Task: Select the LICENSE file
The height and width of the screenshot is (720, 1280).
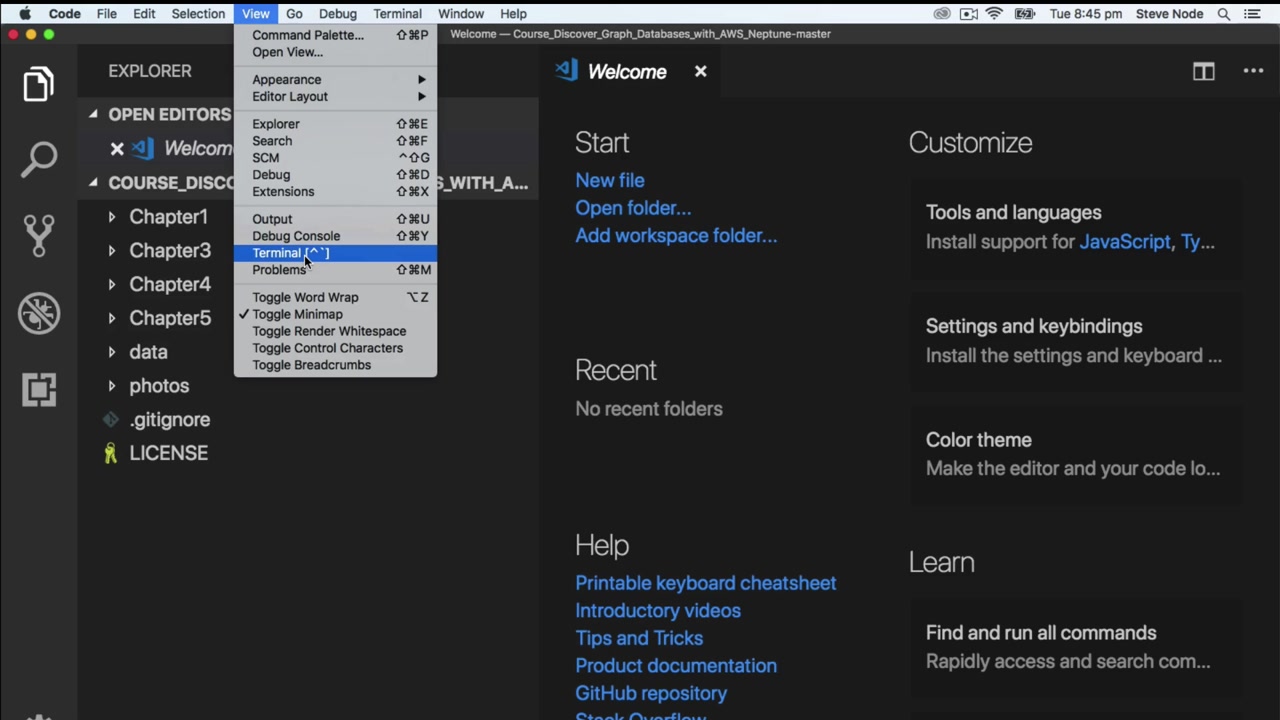Action: pos(168,453)
